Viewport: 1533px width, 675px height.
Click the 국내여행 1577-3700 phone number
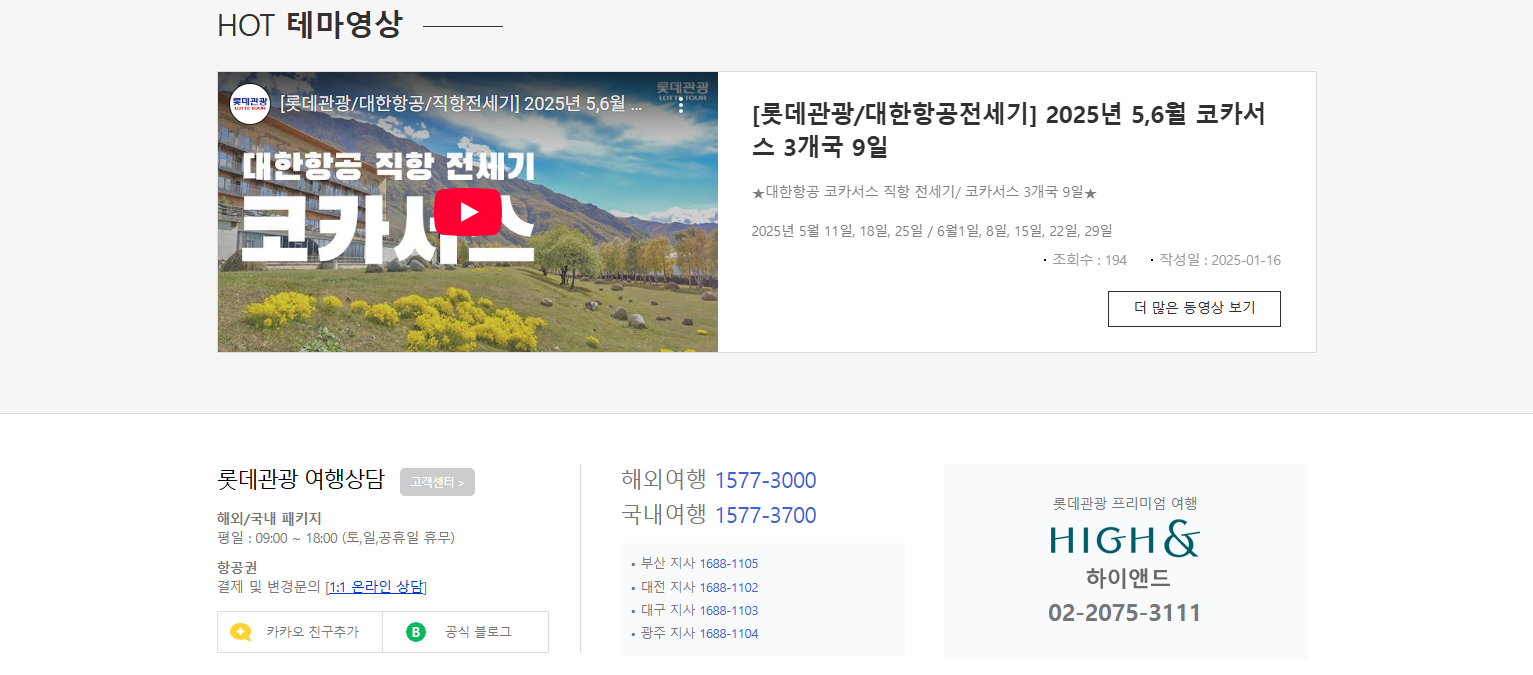(765, 515)
